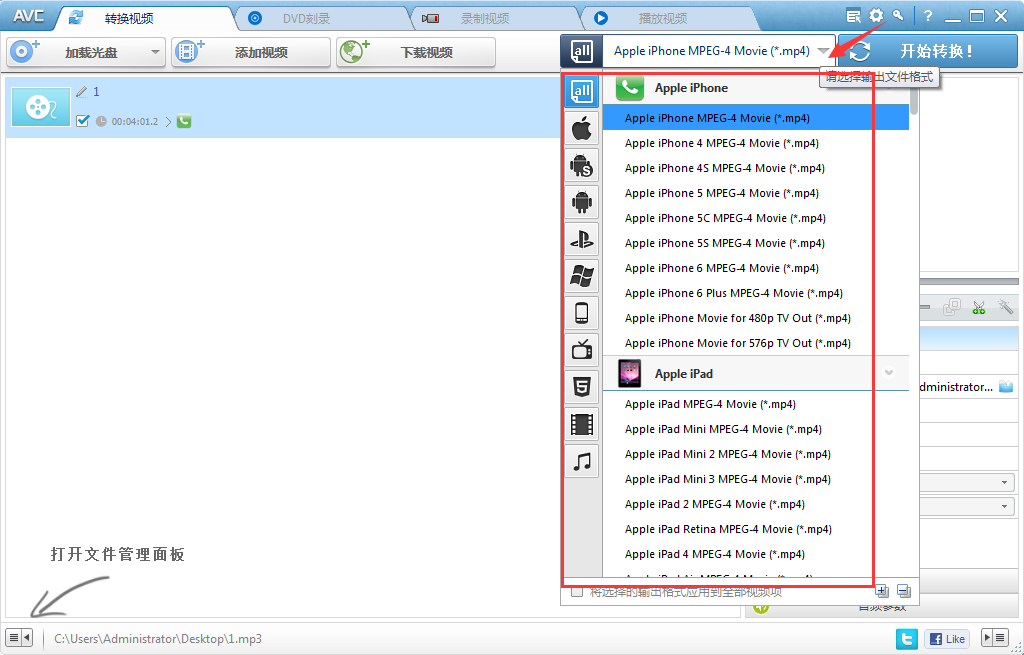This screenshot has width=1024, height=655.
Task: Click the magic wand effects icon
Action: (x=1005, y=306)
